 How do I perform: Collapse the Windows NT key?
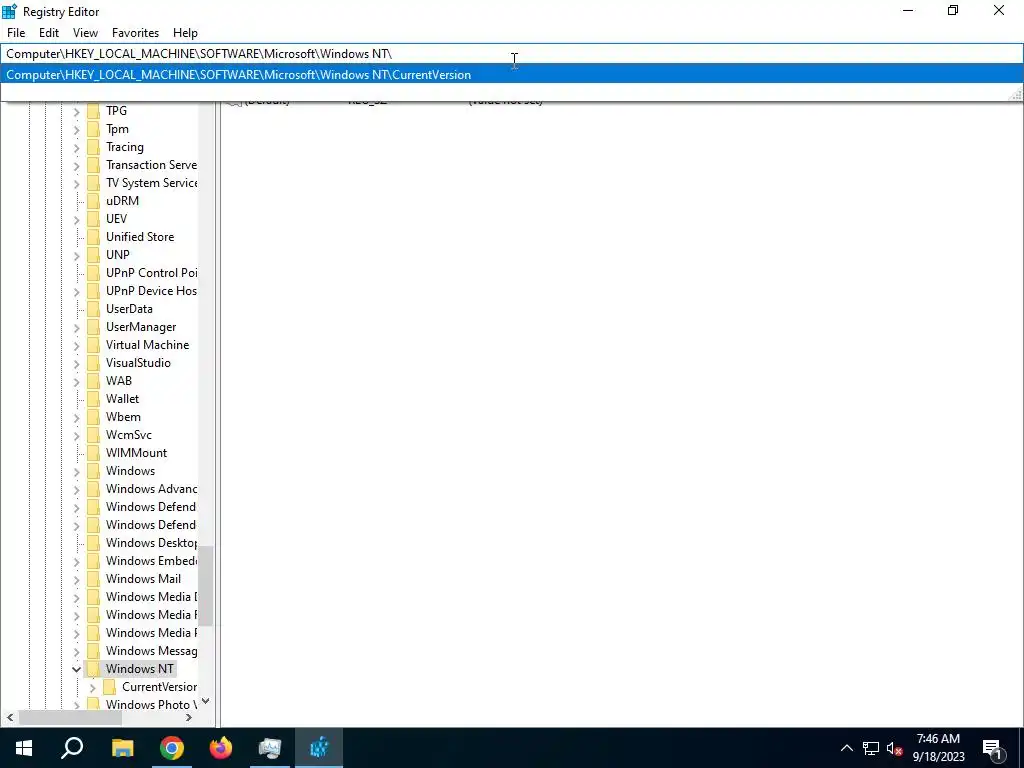(76, 669)
